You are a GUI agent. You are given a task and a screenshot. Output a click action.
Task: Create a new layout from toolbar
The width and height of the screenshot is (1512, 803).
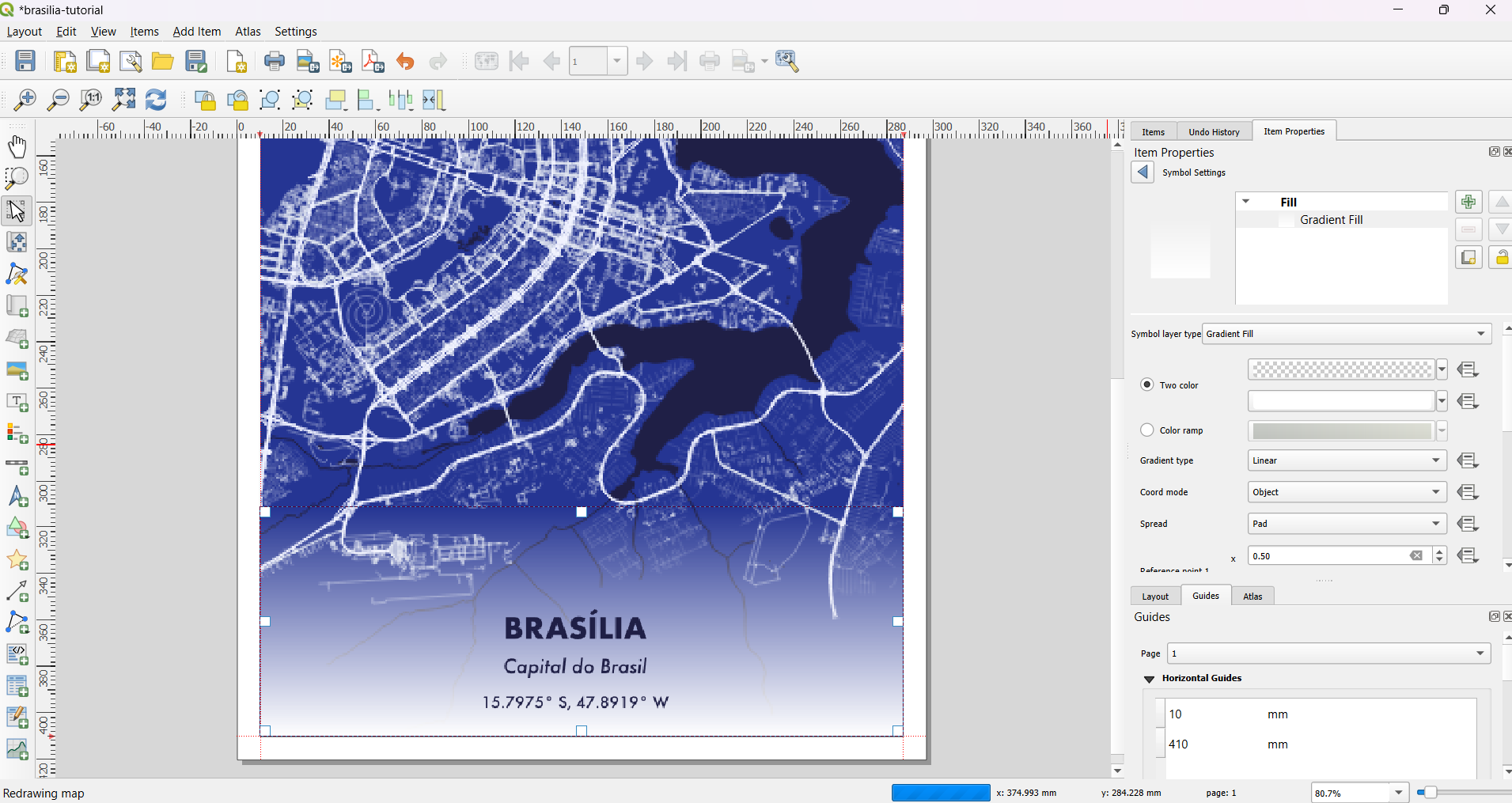tap(65, 61)
